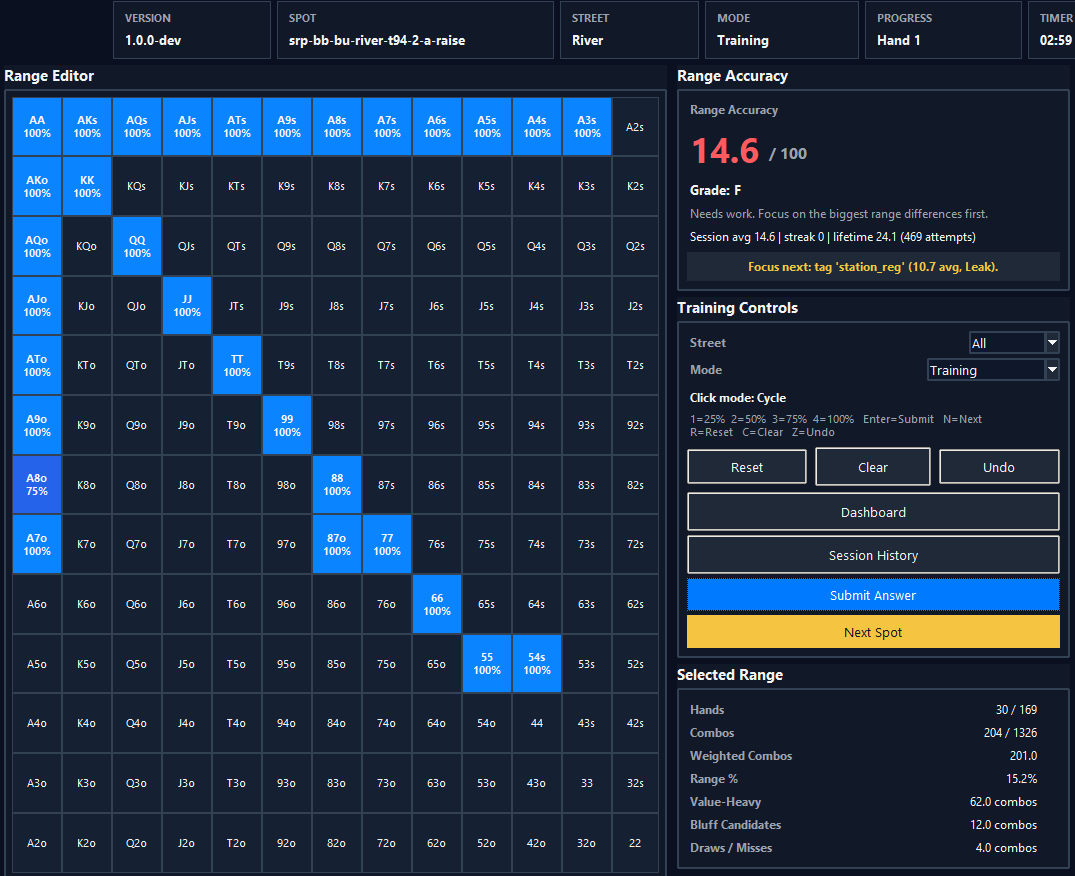
Task: Open the Dashboard
Action: pyautogui.click(x=873, y=512)
